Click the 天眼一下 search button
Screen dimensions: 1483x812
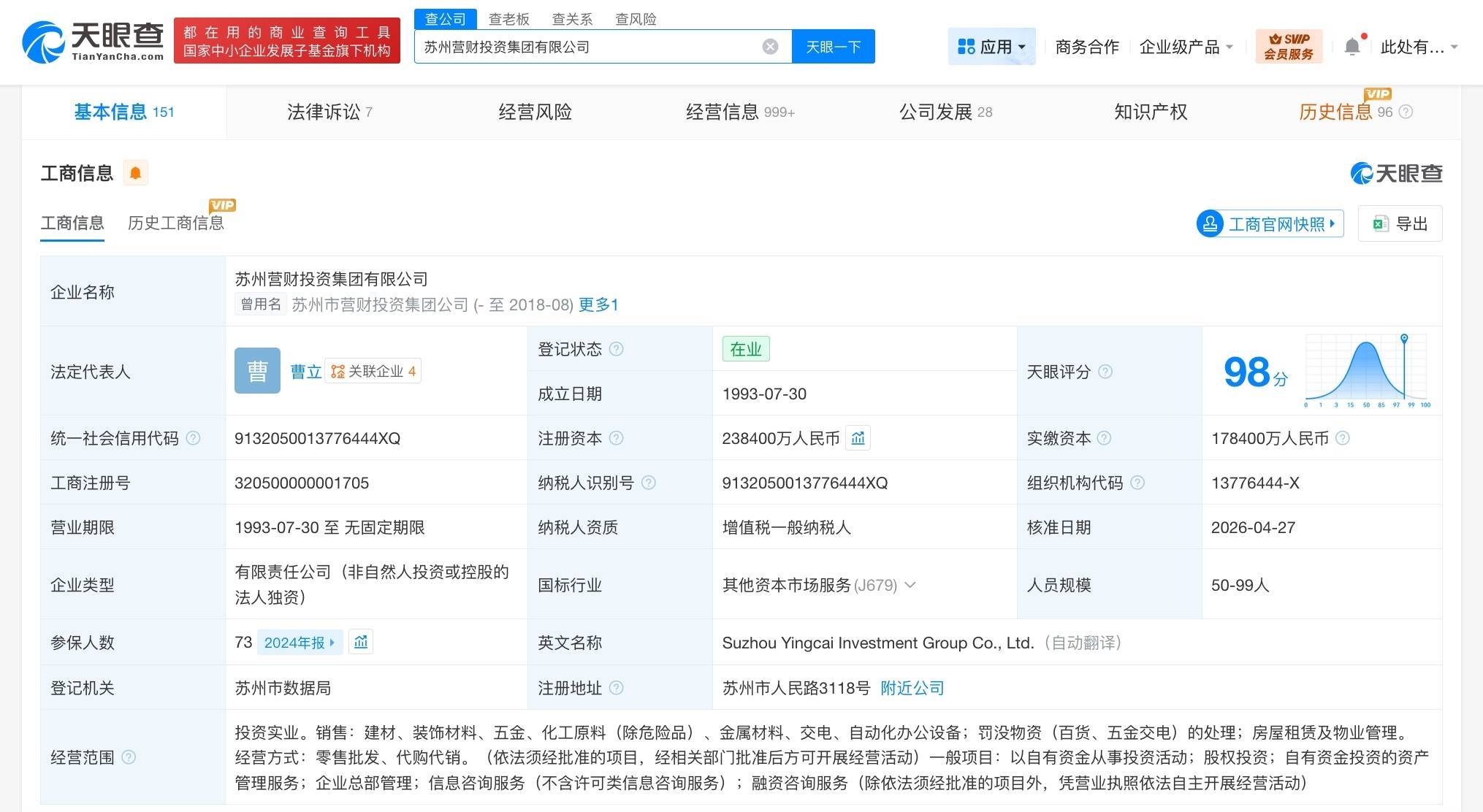click(x=833, y=47)
